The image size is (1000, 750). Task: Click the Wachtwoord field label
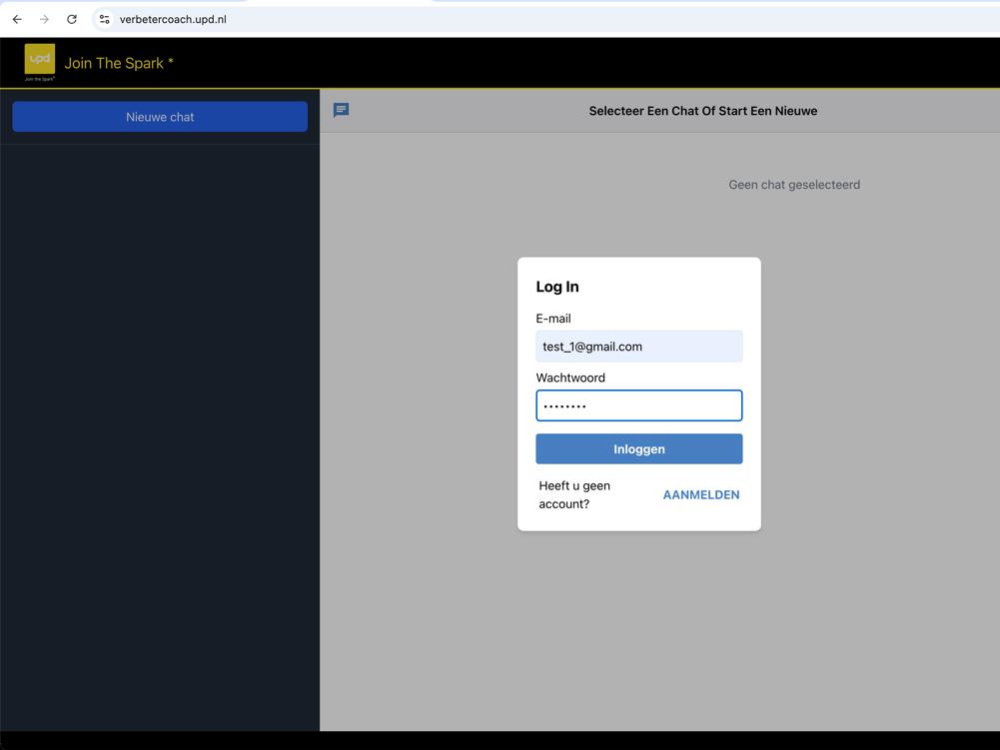570,378
